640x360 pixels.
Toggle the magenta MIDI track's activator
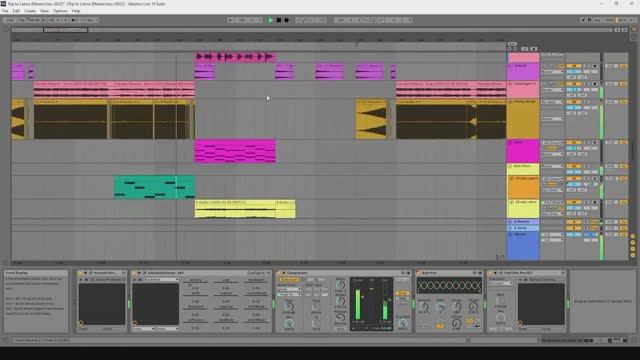click(573, 142)
